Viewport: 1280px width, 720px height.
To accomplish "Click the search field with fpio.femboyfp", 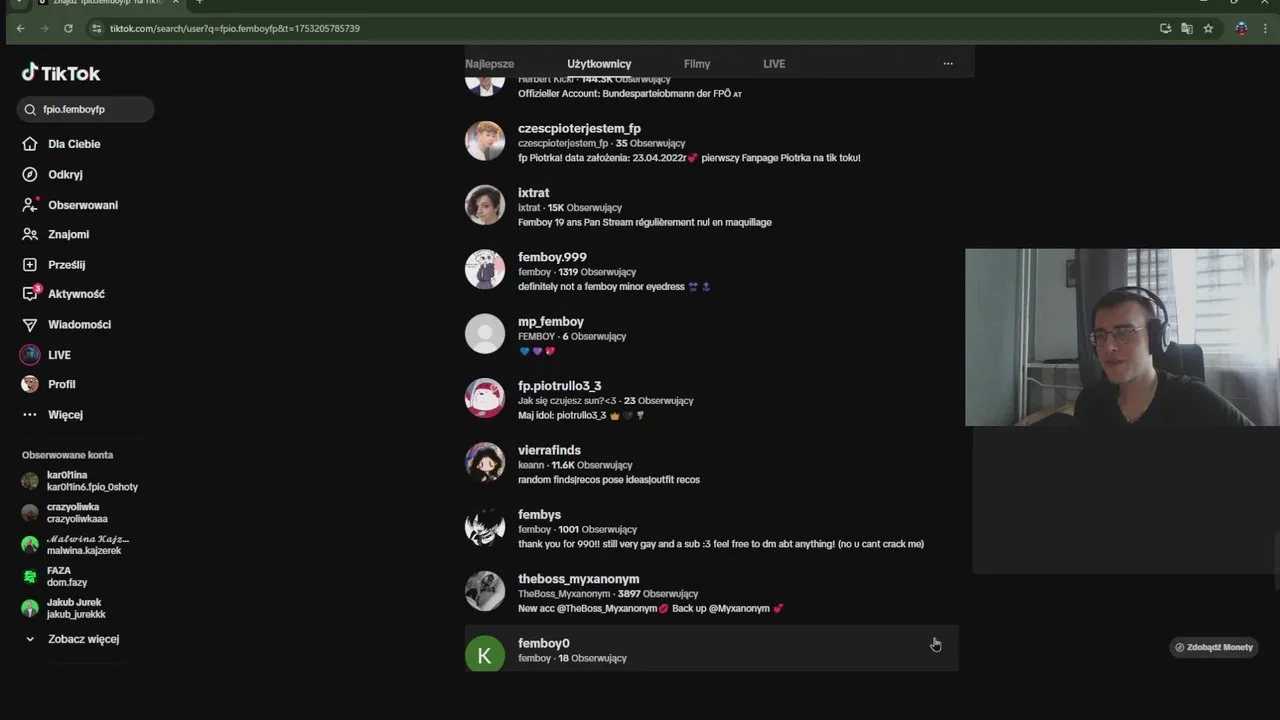I will click(x=85, y=109).
